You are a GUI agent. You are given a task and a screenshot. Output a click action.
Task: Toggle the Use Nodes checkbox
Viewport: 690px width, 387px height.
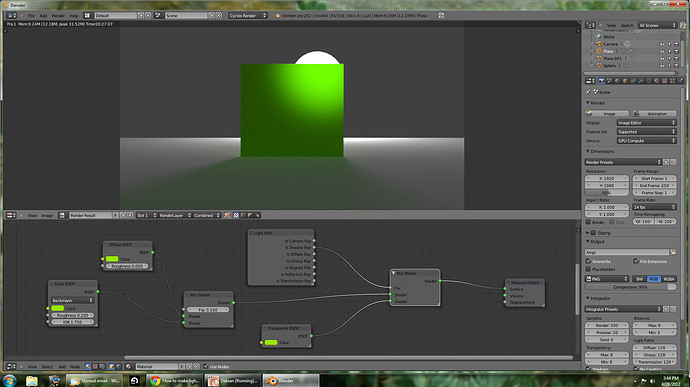click(x=206, y=366)
